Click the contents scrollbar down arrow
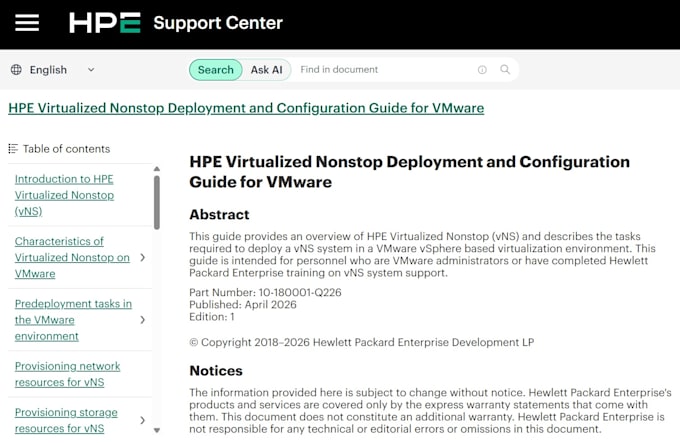The width and height of the screenshot is (680, 443). tap(157, 430)
